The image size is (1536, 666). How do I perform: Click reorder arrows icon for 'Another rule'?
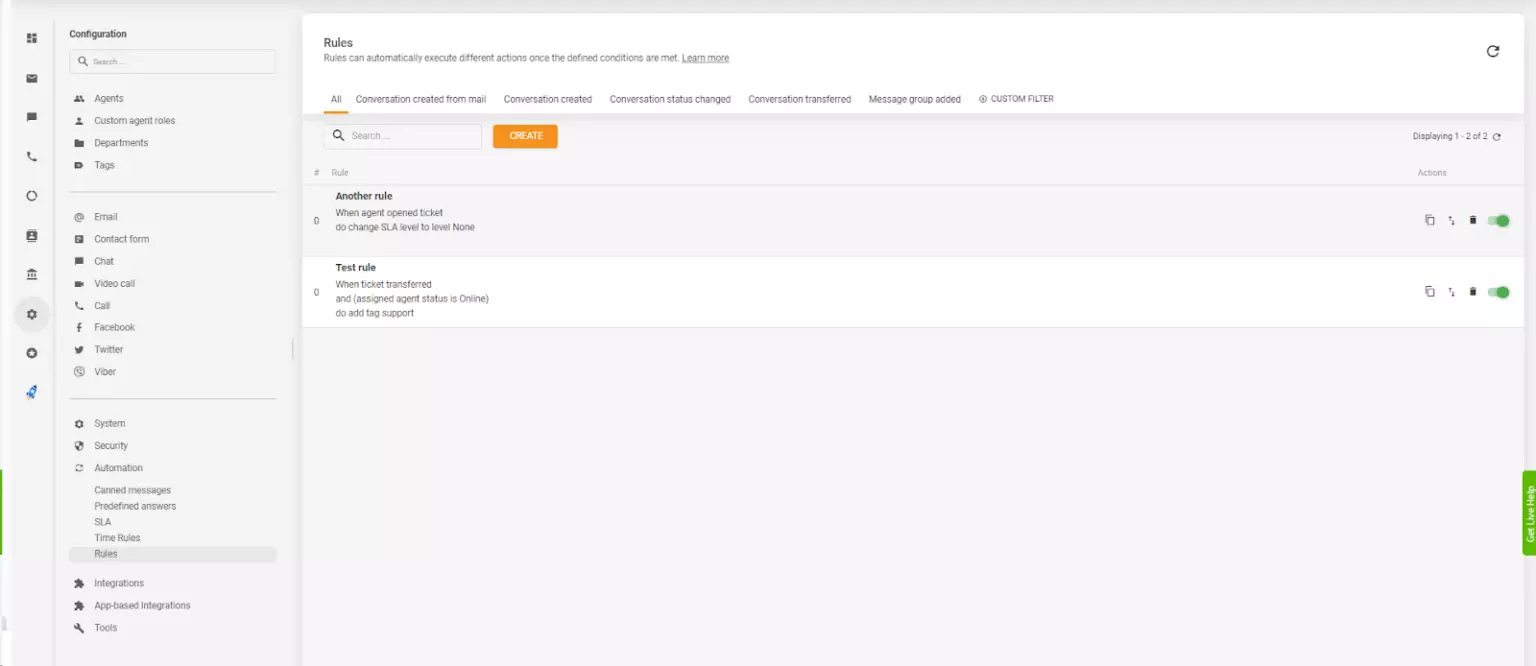click(x=1451, y=220)
